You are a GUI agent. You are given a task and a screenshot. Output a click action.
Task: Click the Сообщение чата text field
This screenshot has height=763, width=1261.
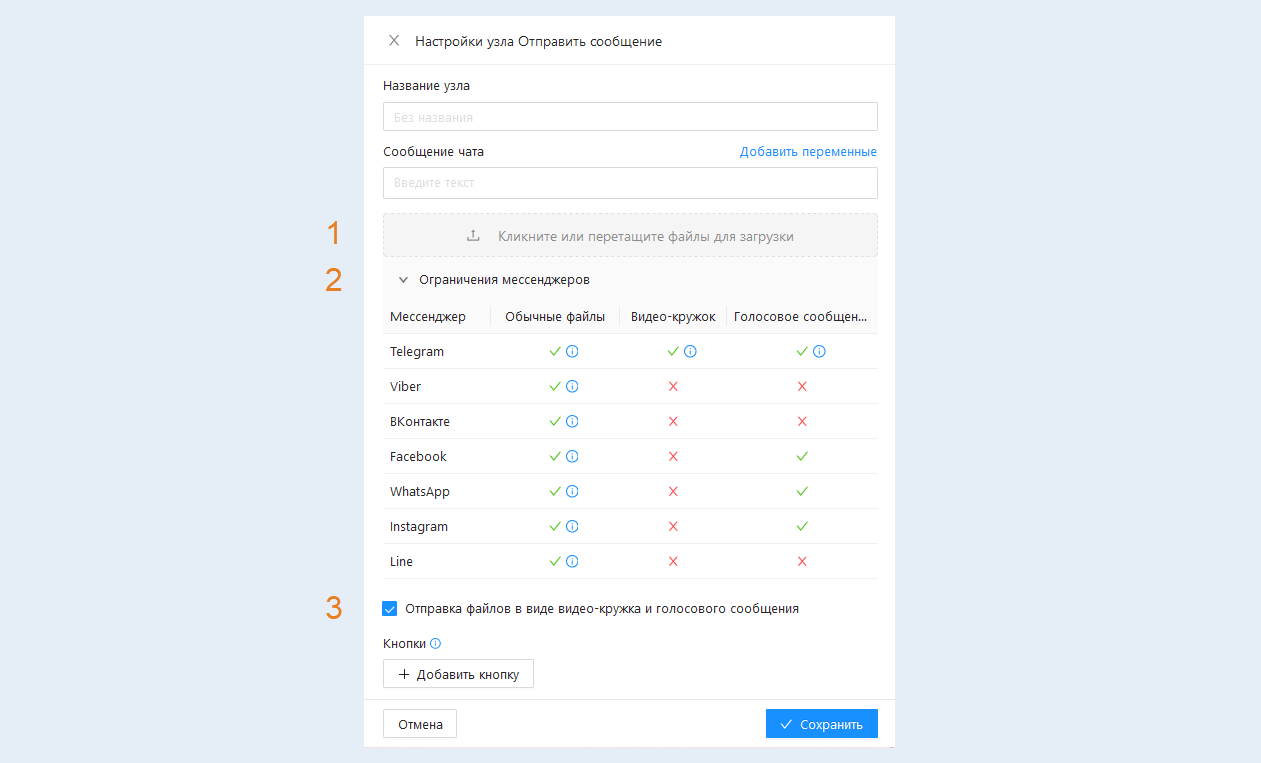pyautogui.click(x=630, y=183)
